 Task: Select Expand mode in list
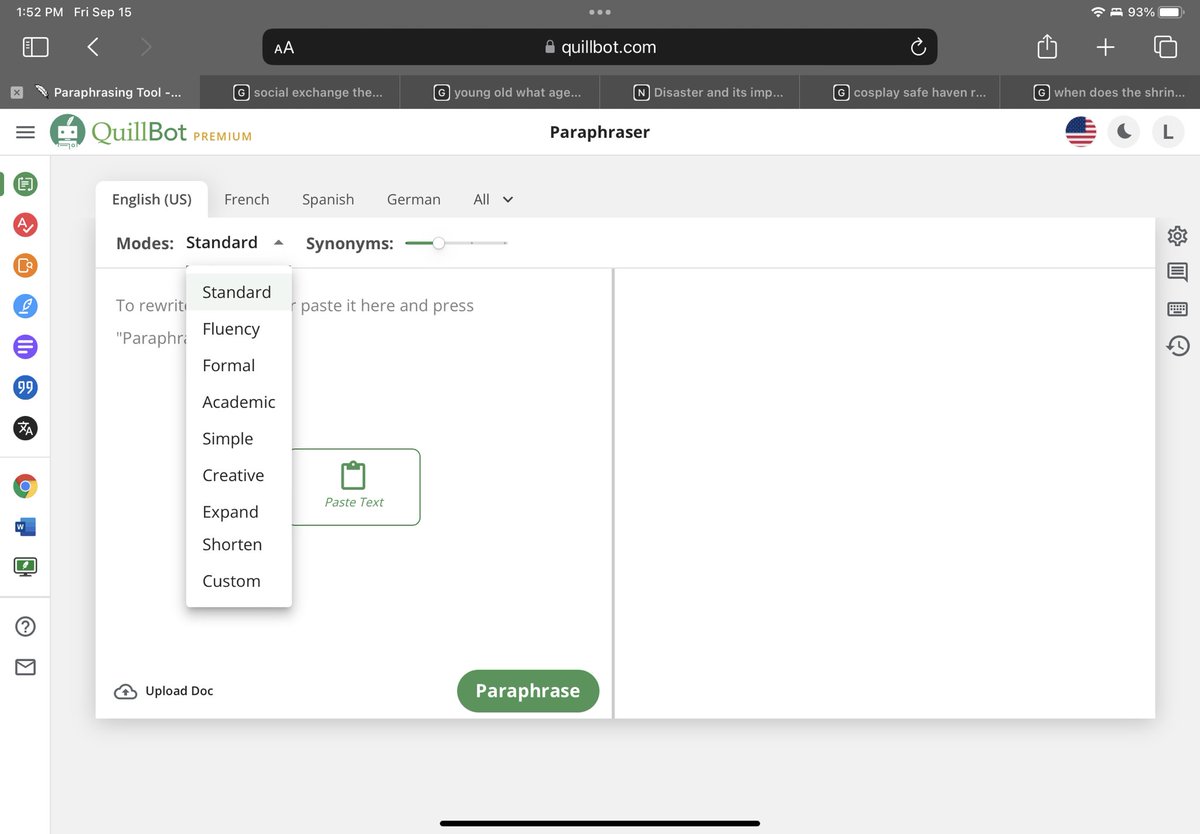coord(238,512)
